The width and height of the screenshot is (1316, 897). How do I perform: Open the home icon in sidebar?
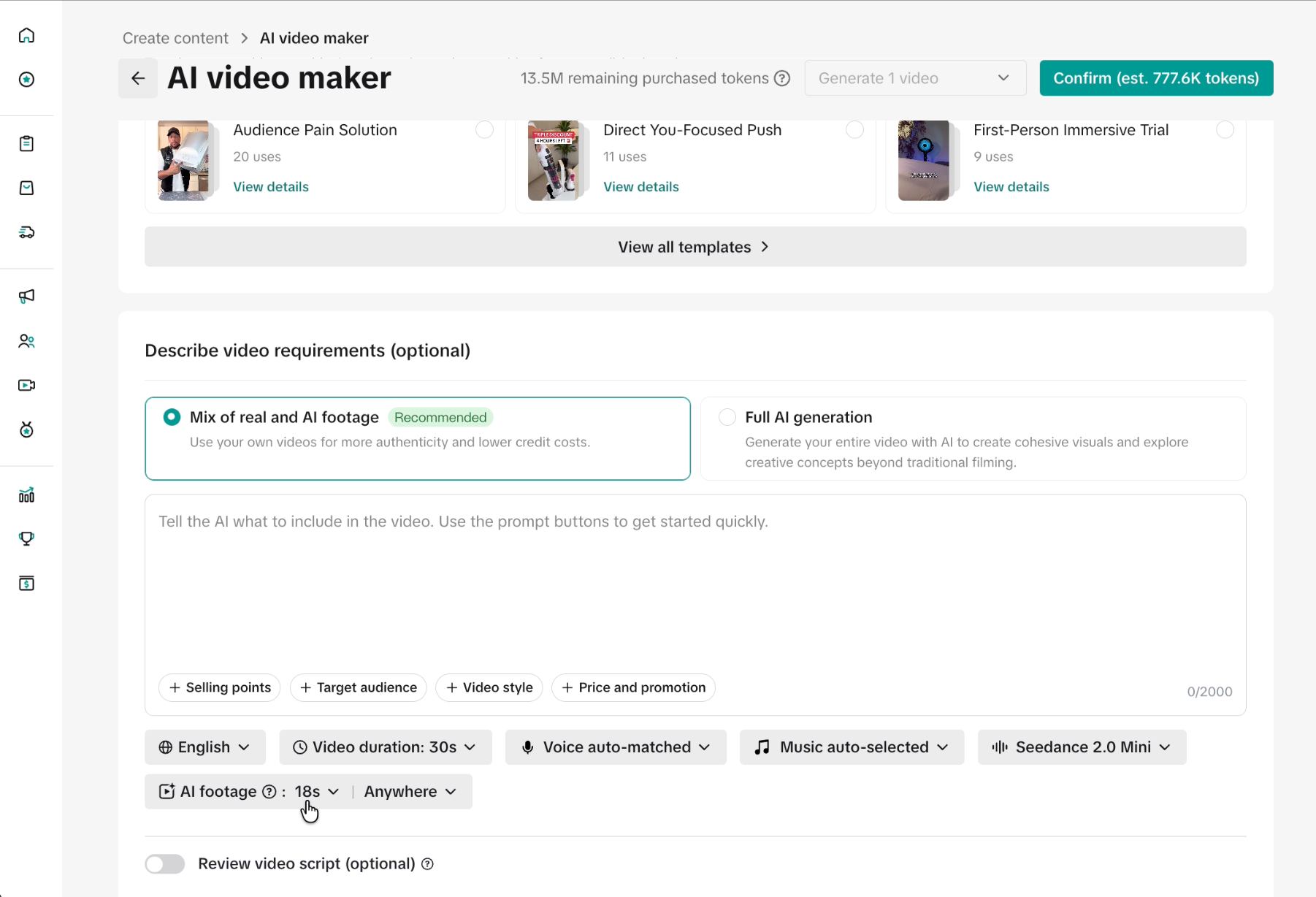[x=26, y=35]
